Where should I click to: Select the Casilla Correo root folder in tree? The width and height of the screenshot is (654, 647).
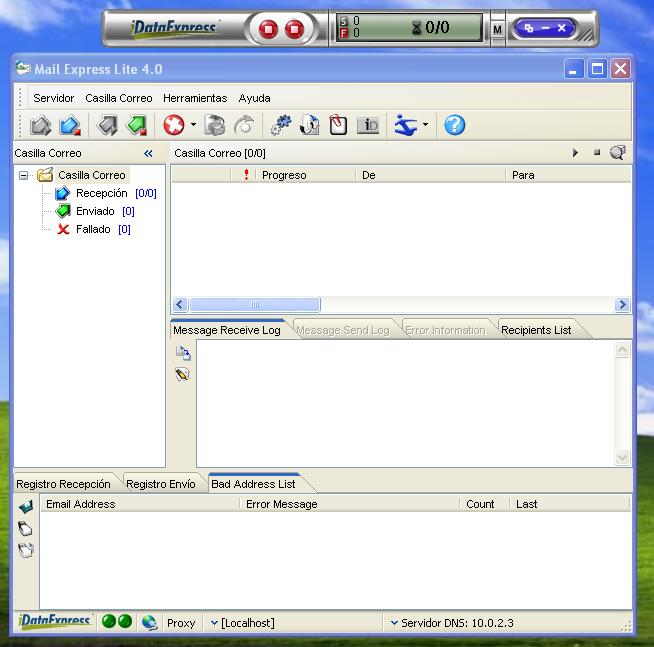92,175
